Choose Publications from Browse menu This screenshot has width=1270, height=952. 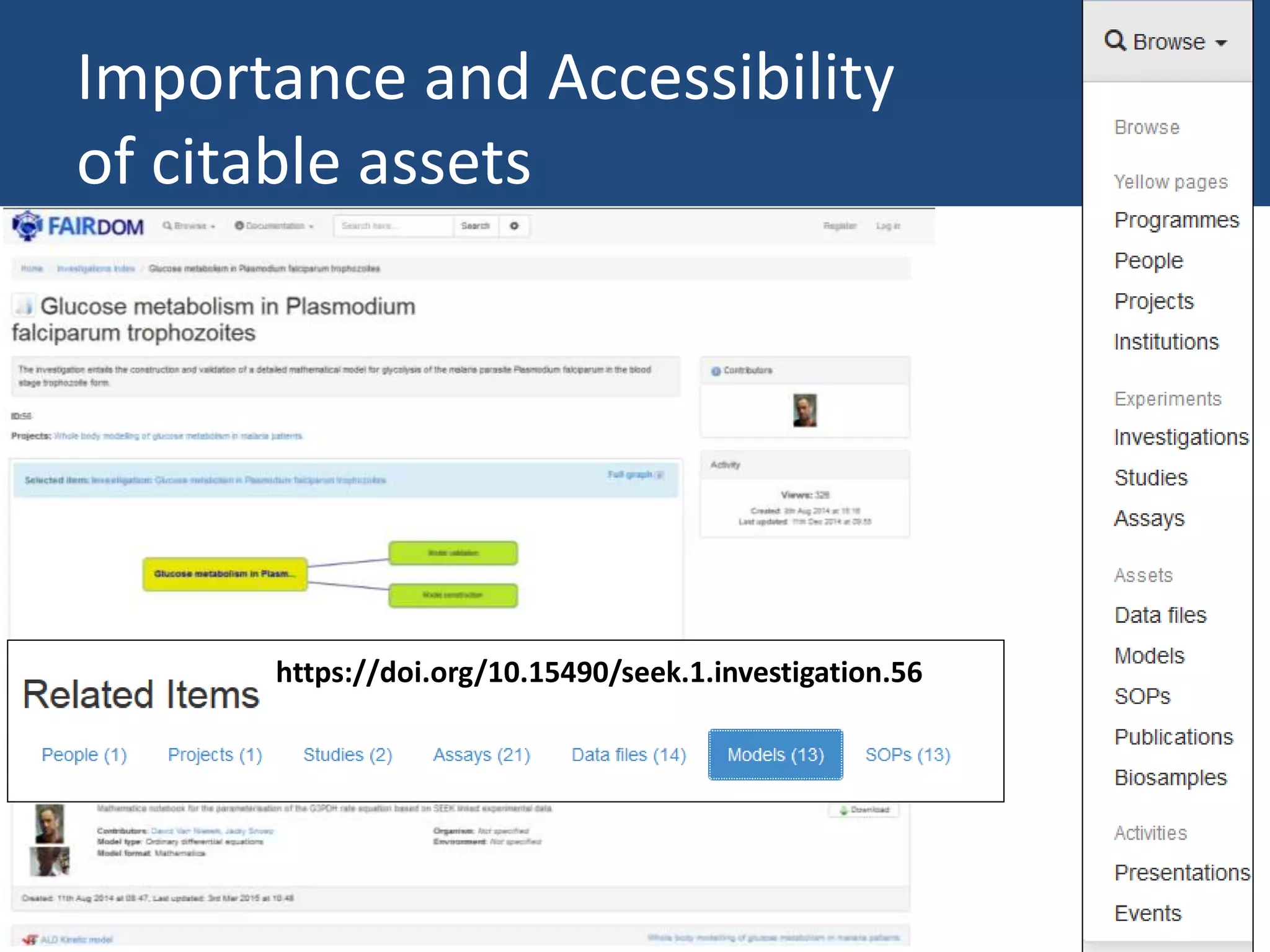click(x=1174, y=737)
